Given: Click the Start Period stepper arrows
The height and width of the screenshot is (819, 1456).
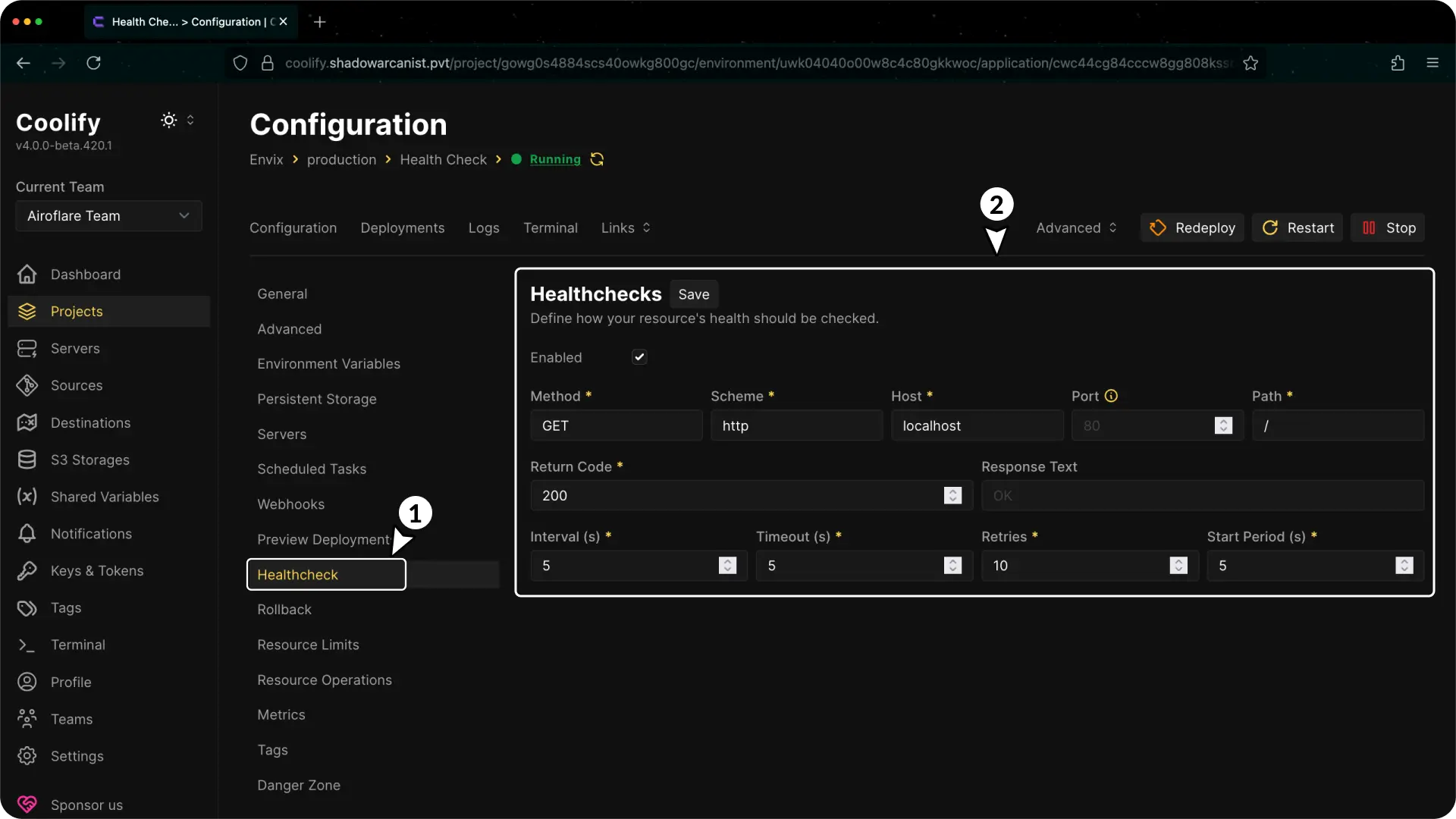Looking at the screenshot, I should (1404, 566).
